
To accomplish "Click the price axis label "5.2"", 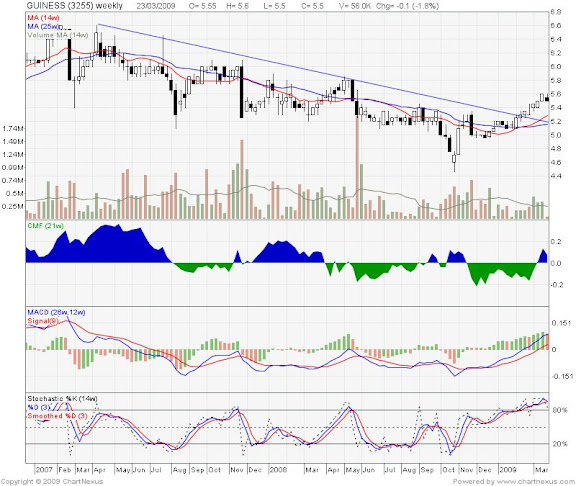I will [x=556, y=121].
